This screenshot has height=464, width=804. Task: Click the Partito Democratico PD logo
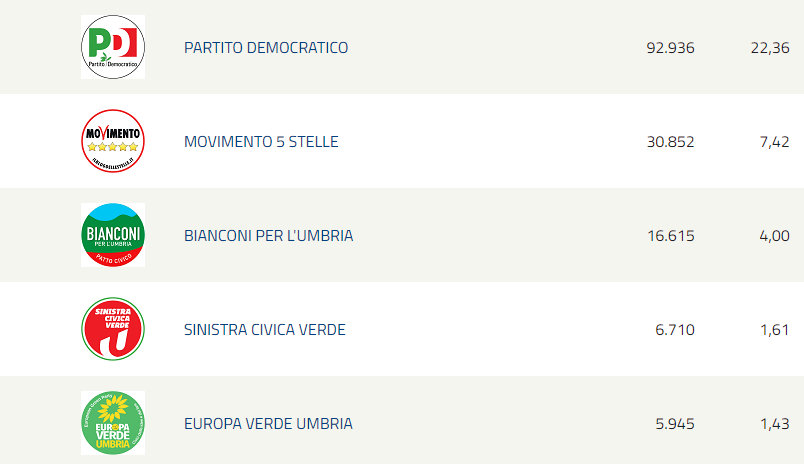113,47
